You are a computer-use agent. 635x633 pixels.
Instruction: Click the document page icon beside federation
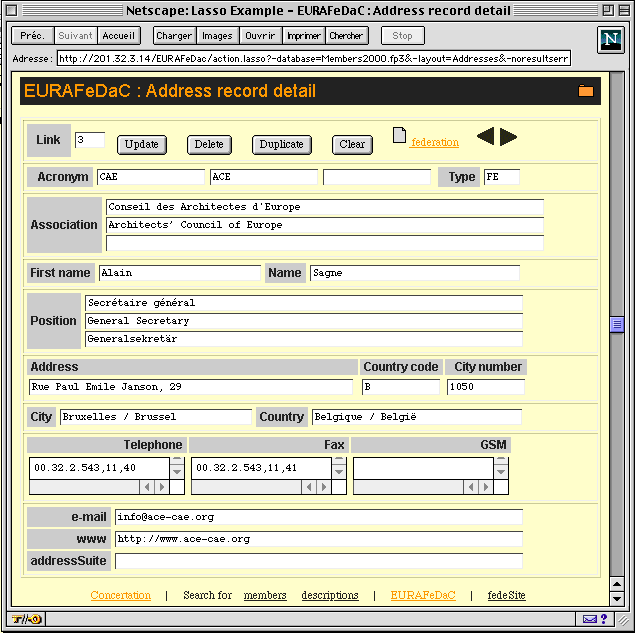(x=399, y=135)
